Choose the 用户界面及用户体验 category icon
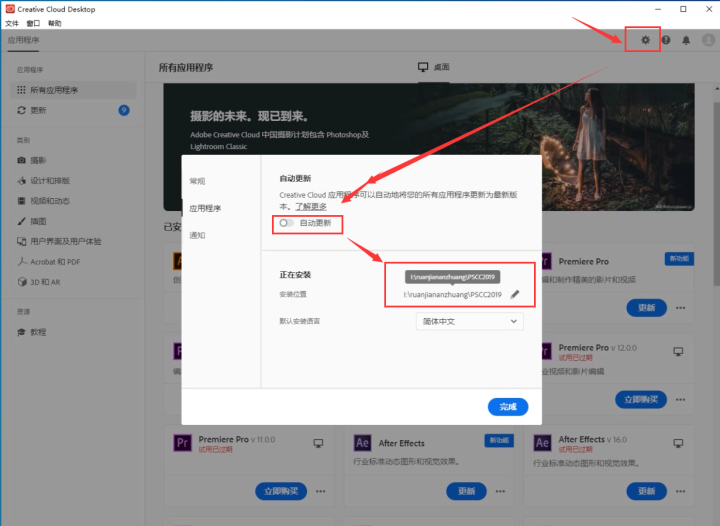Viewport: 720px width, 526px height. [x=21, y=241]
